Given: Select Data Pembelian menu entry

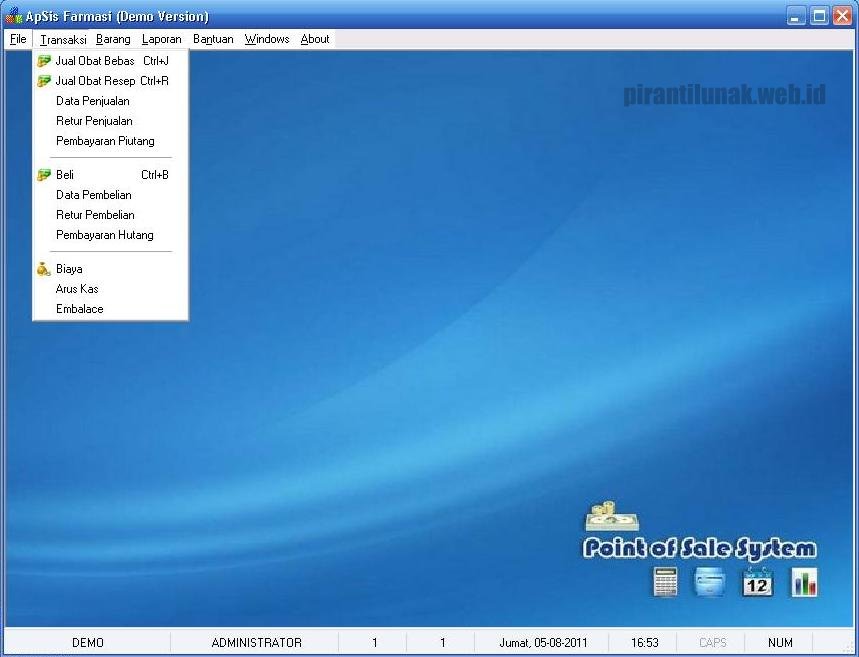Looking at the screenshot, I should pyautogui.click(x=111, y=195).
